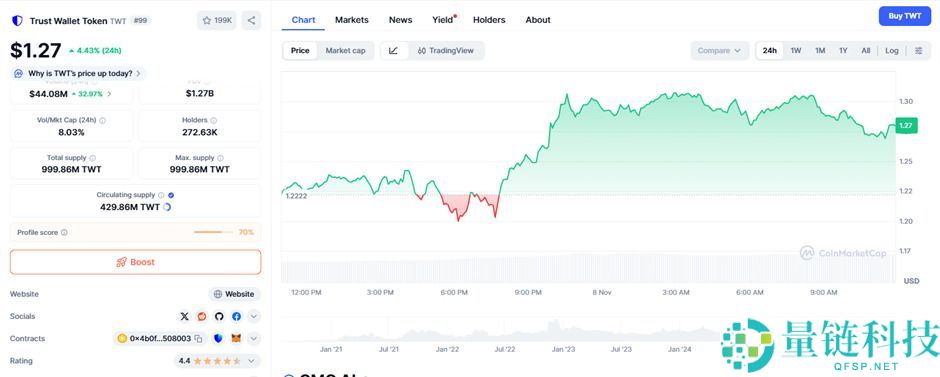Open the Compare dropdown
940x377 pixels.
719,51
